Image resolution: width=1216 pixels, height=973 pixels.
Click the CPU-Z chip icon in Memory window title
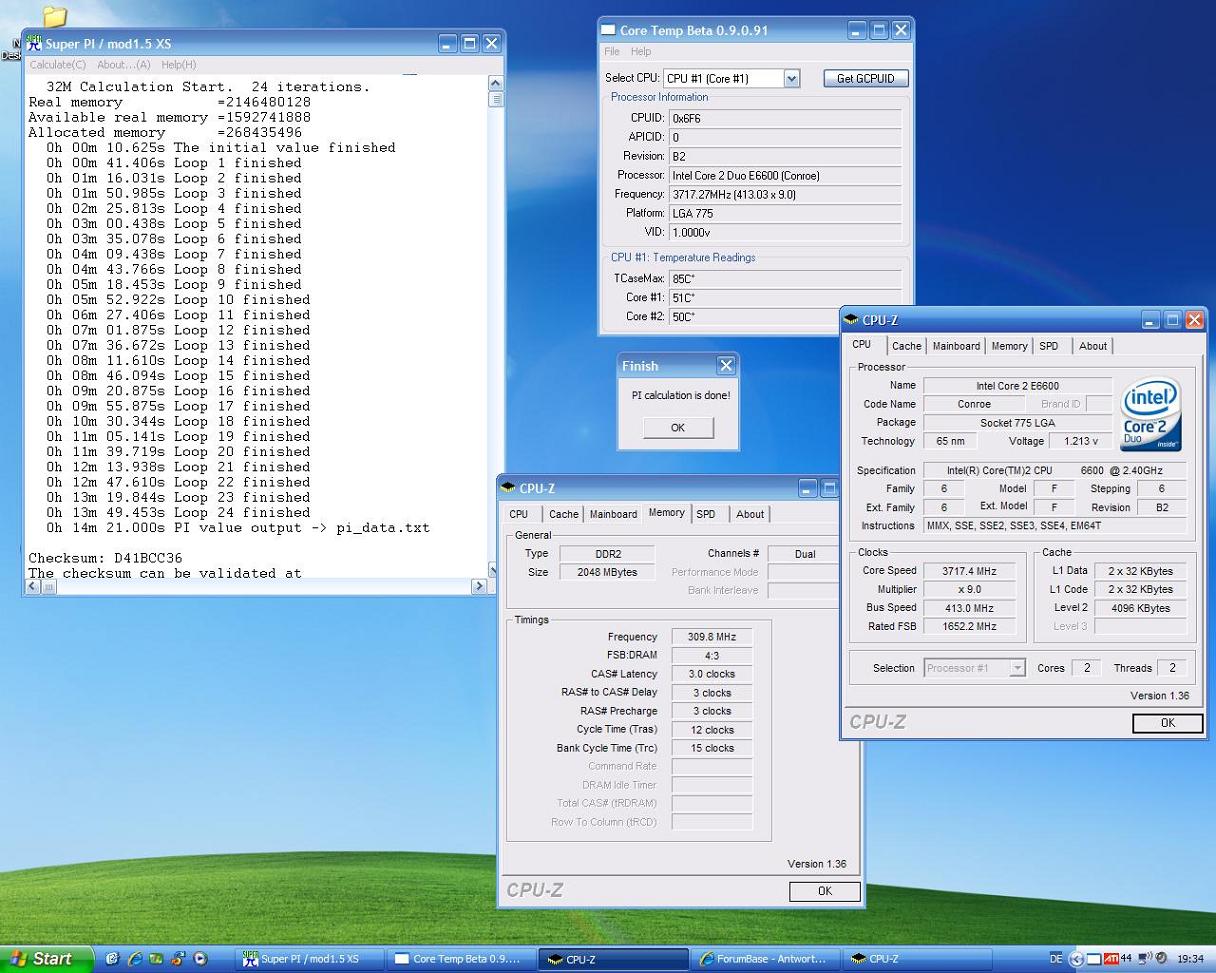[x=508, y=488]
